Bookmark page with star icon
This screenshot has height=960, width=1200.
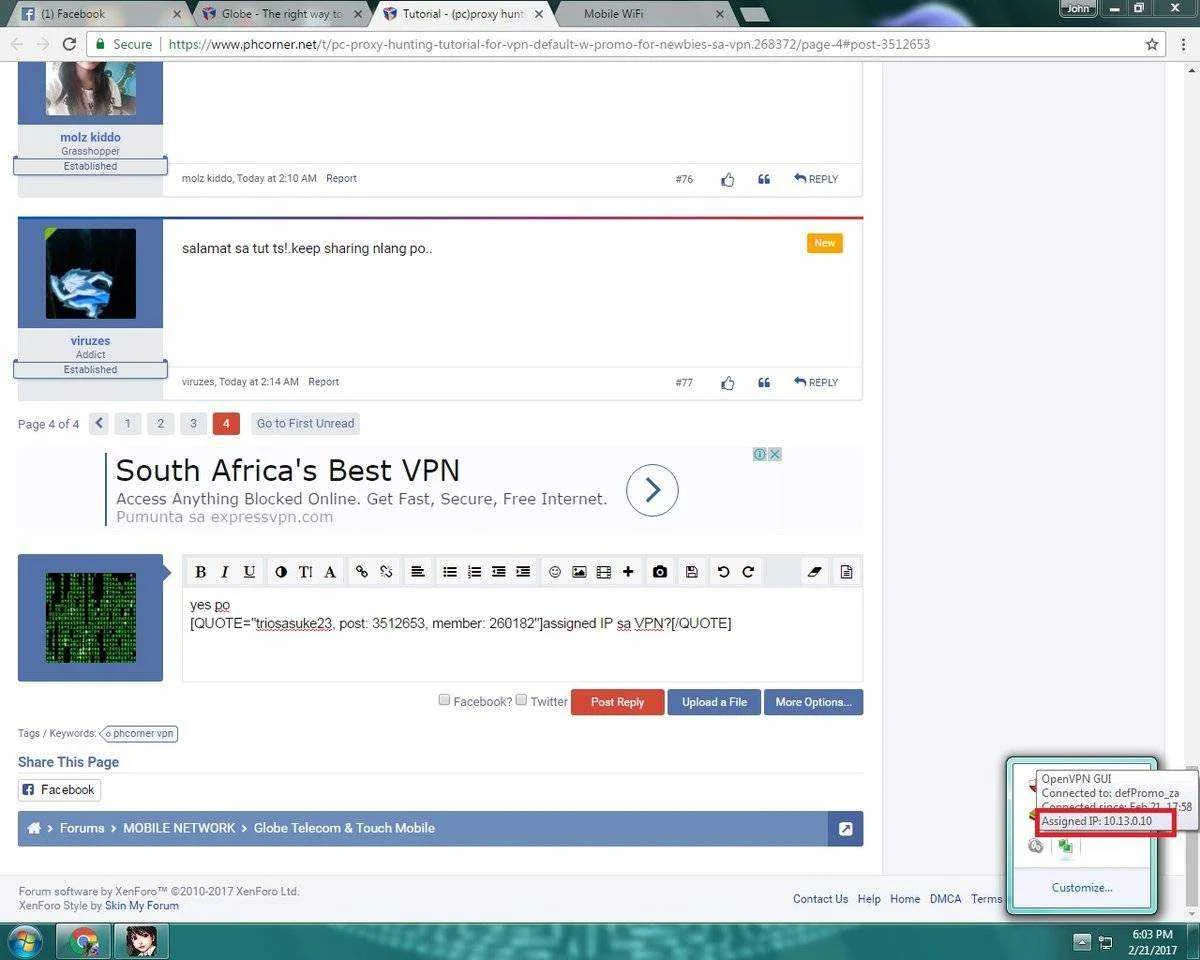pyautogui.click(x=1152, y=44)
